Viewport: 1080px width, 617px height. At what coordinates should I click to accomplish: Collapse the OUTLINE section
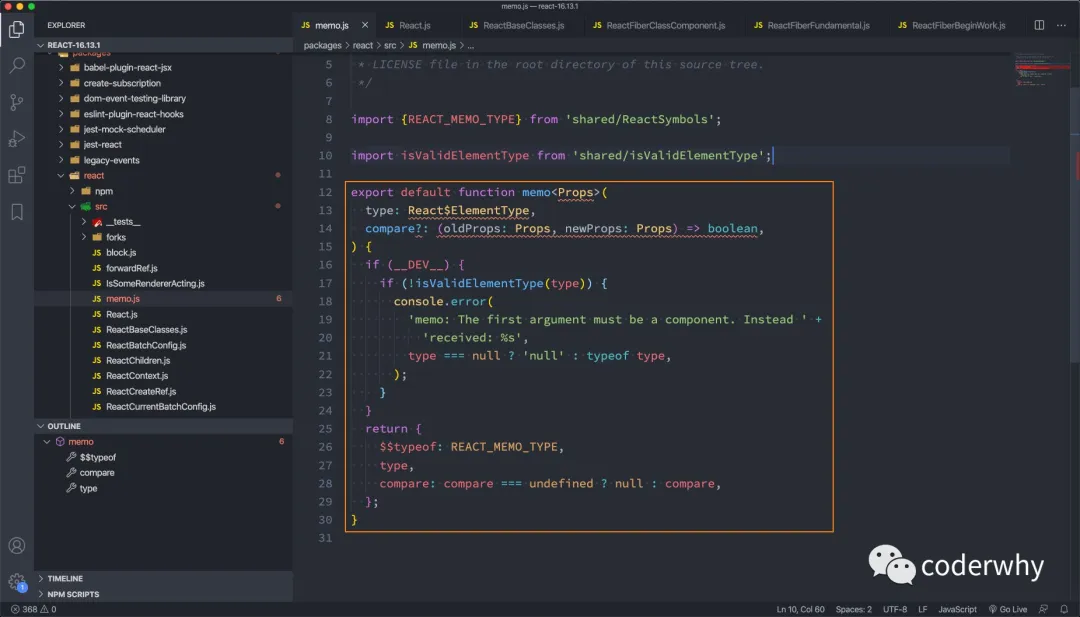click(163, 426)
